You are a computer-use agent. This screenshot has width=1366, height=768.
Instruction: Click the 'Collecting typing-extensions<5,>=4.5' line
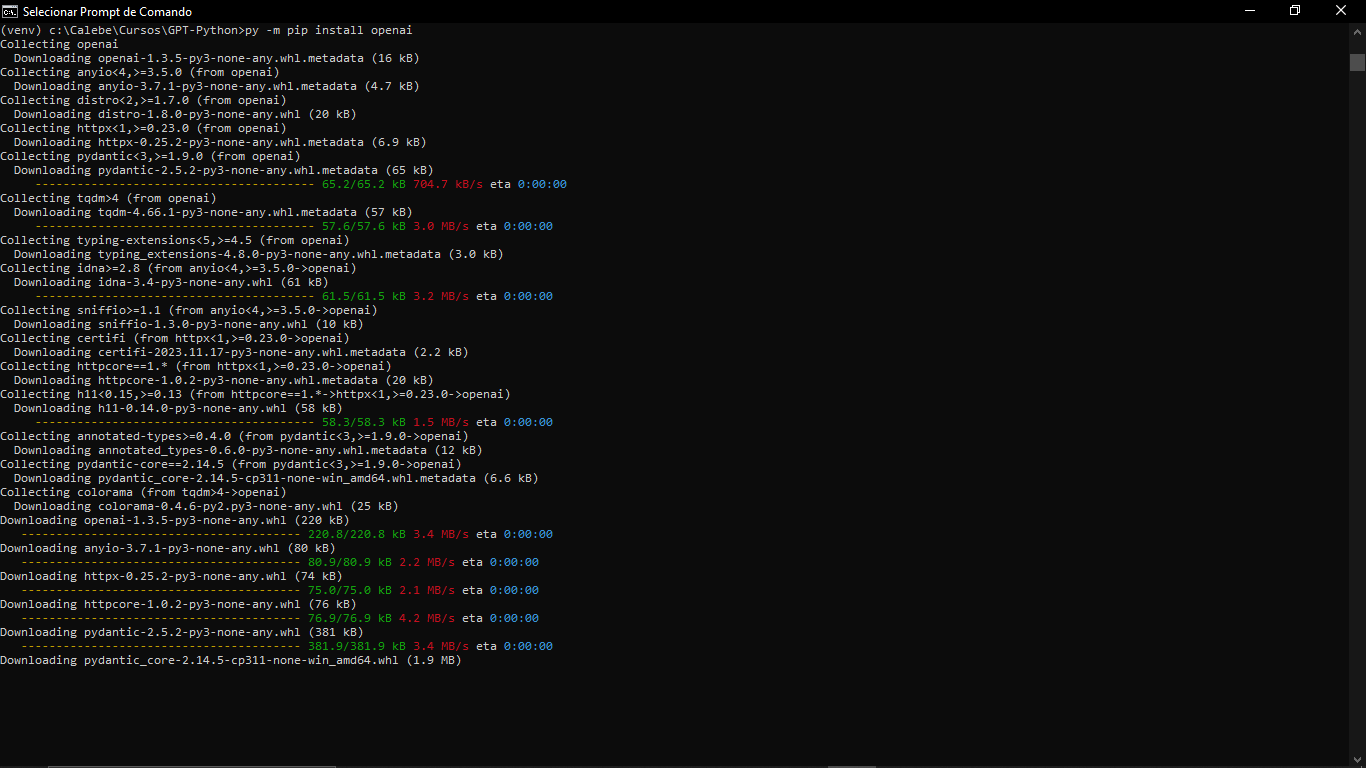175,240
